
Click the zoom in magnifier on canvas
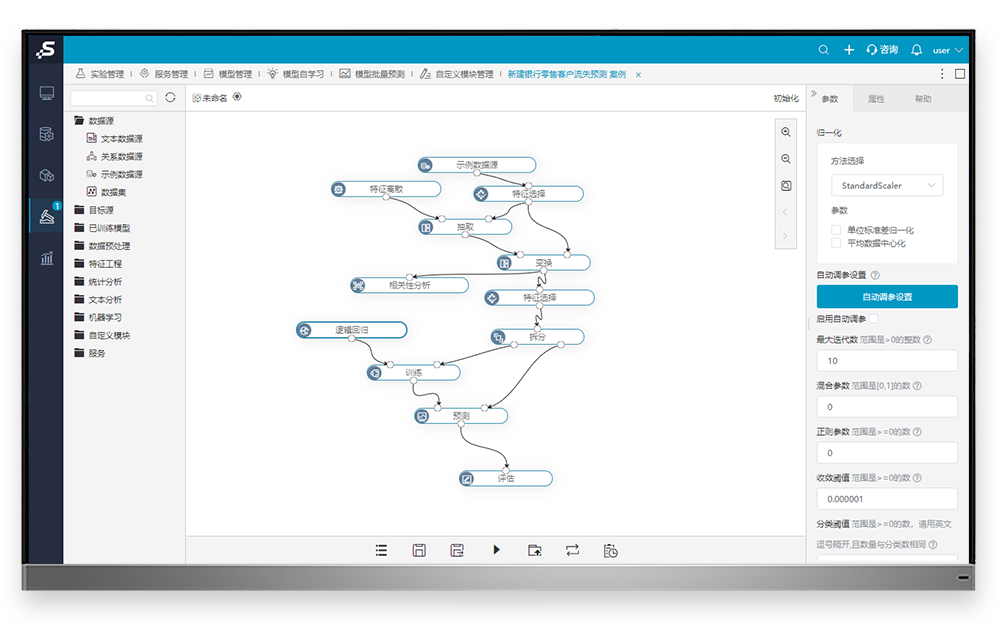click(x=786, y=132)
